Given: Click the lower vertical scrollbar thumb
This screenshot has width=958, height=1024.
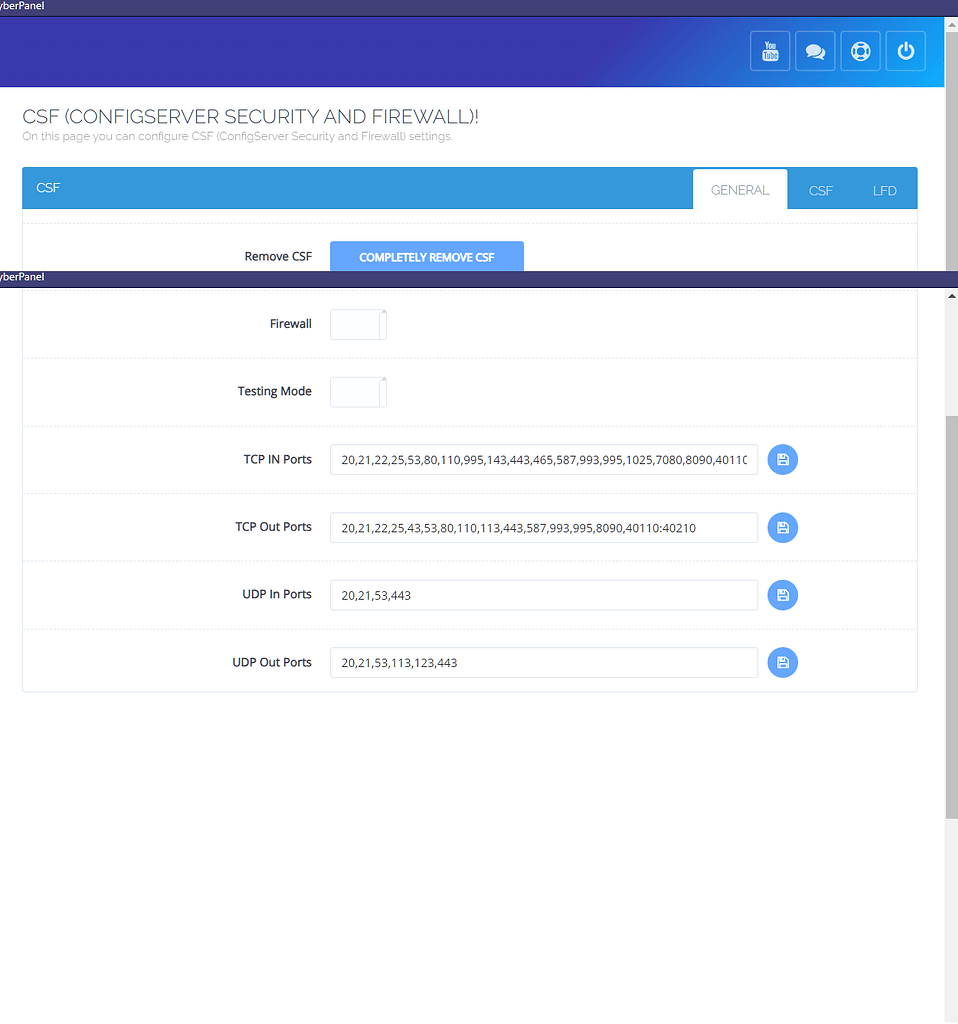Looking at the screenshot, I should [x=951, y=617].
